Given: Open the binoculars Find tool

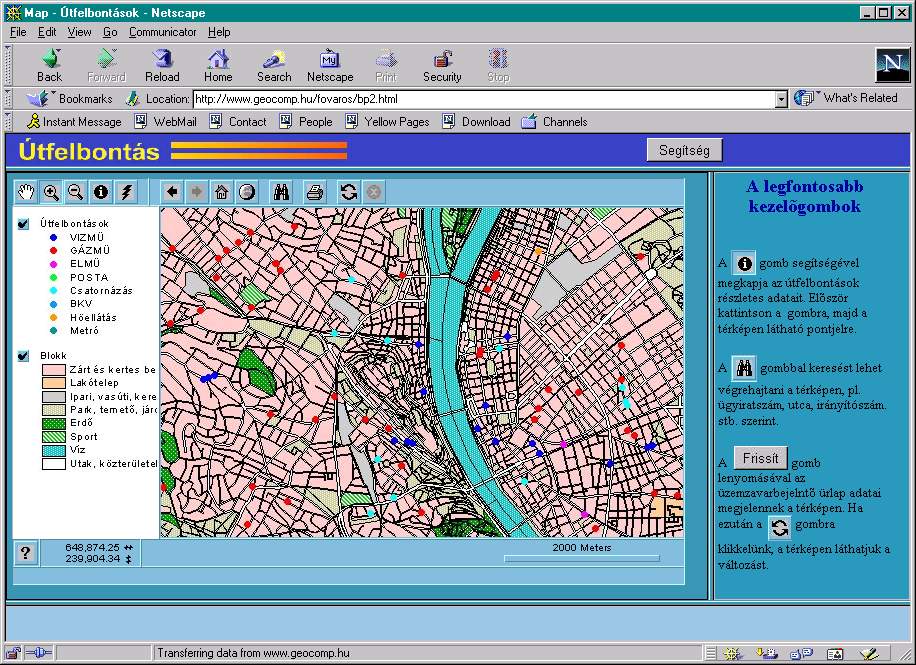Looking at the screenshot, I should [x=282, y=192].
